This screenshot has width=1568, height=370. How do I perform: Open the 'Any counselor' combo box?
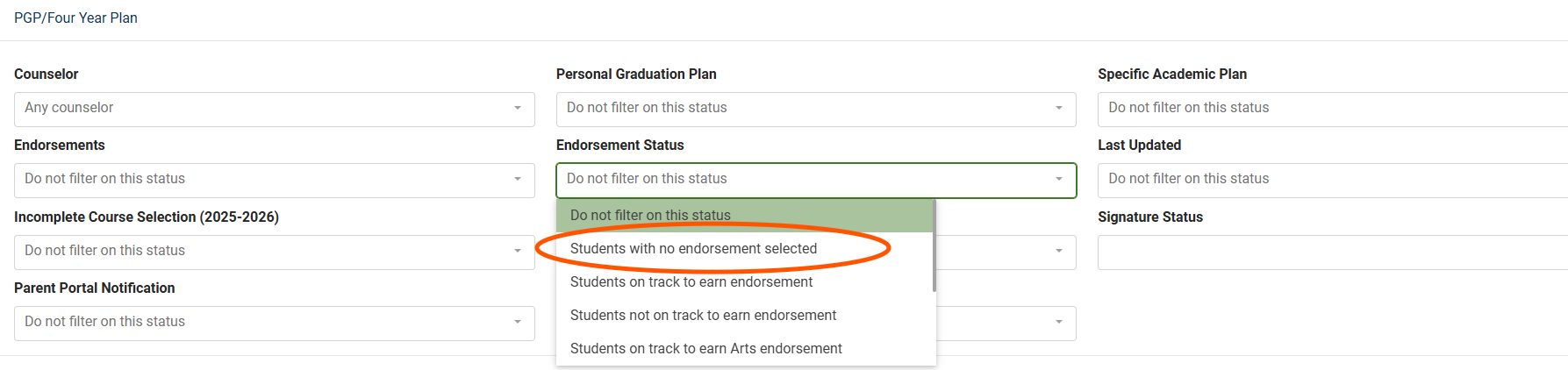263,109
